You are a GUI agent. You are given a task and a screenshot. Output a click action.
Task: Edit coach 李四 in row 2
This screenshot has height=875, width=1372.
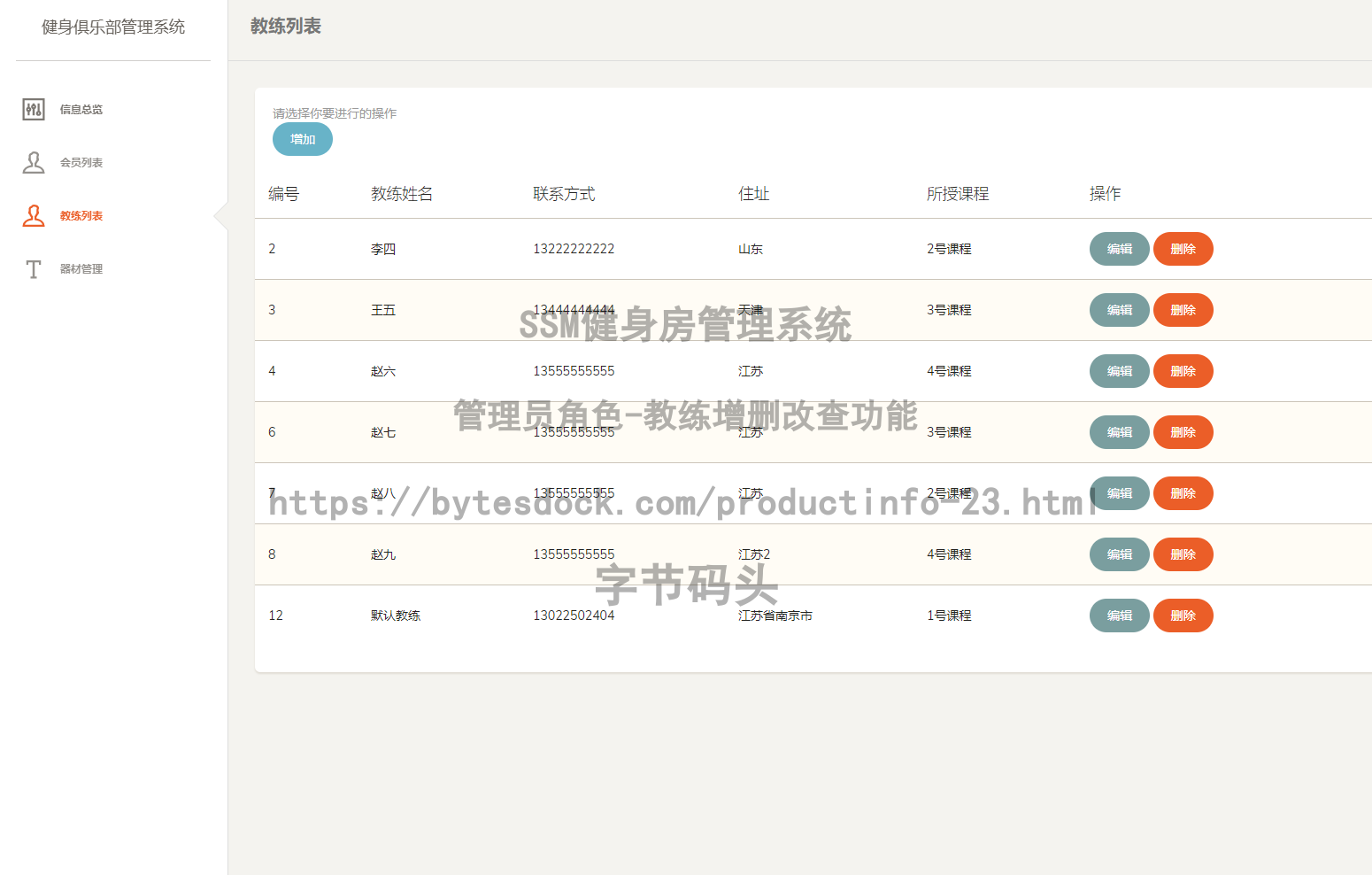(1119, 249)
